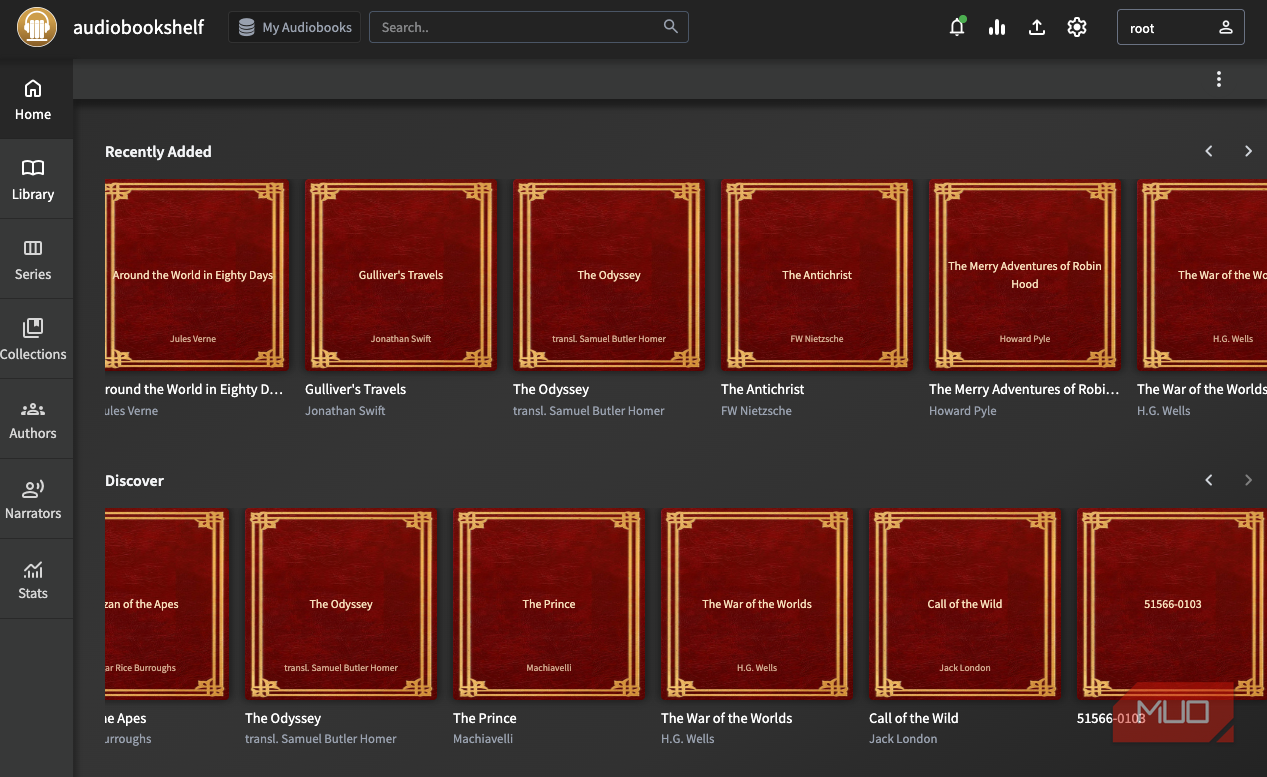Screen dimensions: 1267x777
Task: Open the 51566-0103 book cover
Action: click(x=1172, y=604)
